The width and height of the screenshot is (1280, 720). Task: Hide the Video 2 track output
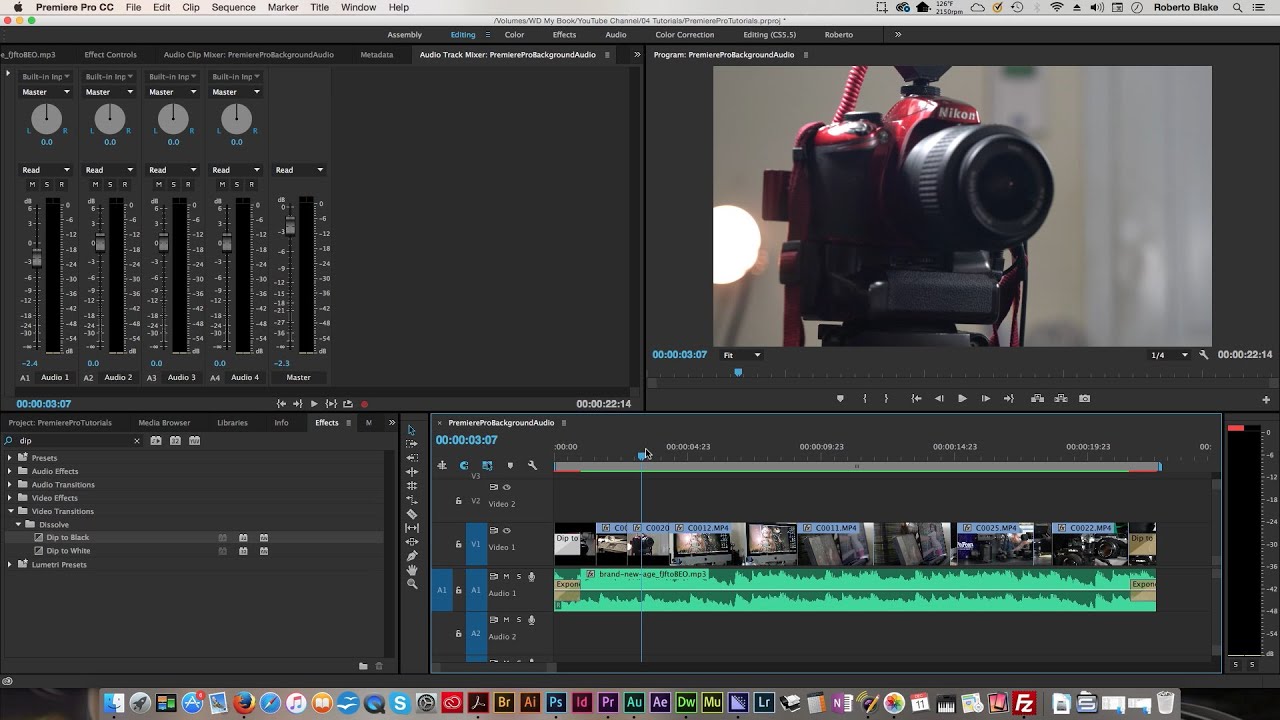click(506, 488)
